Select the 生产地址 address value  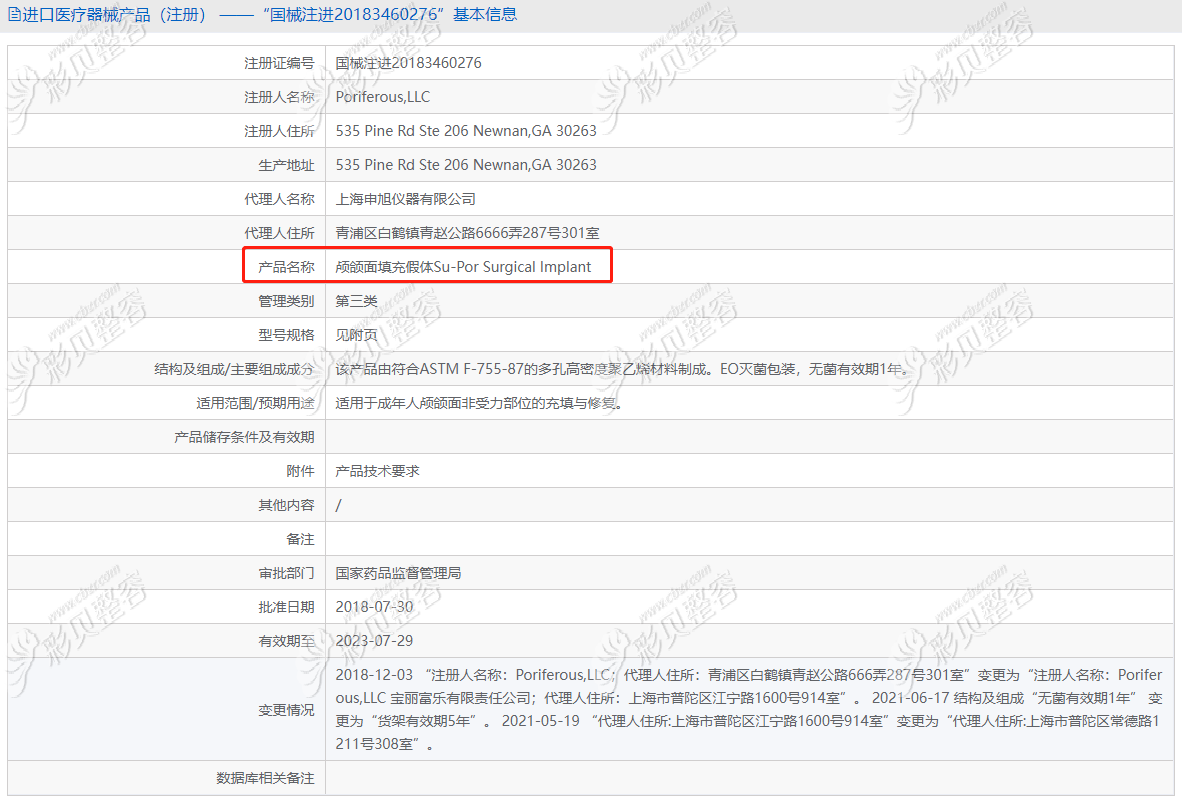(x=466, y=165)
